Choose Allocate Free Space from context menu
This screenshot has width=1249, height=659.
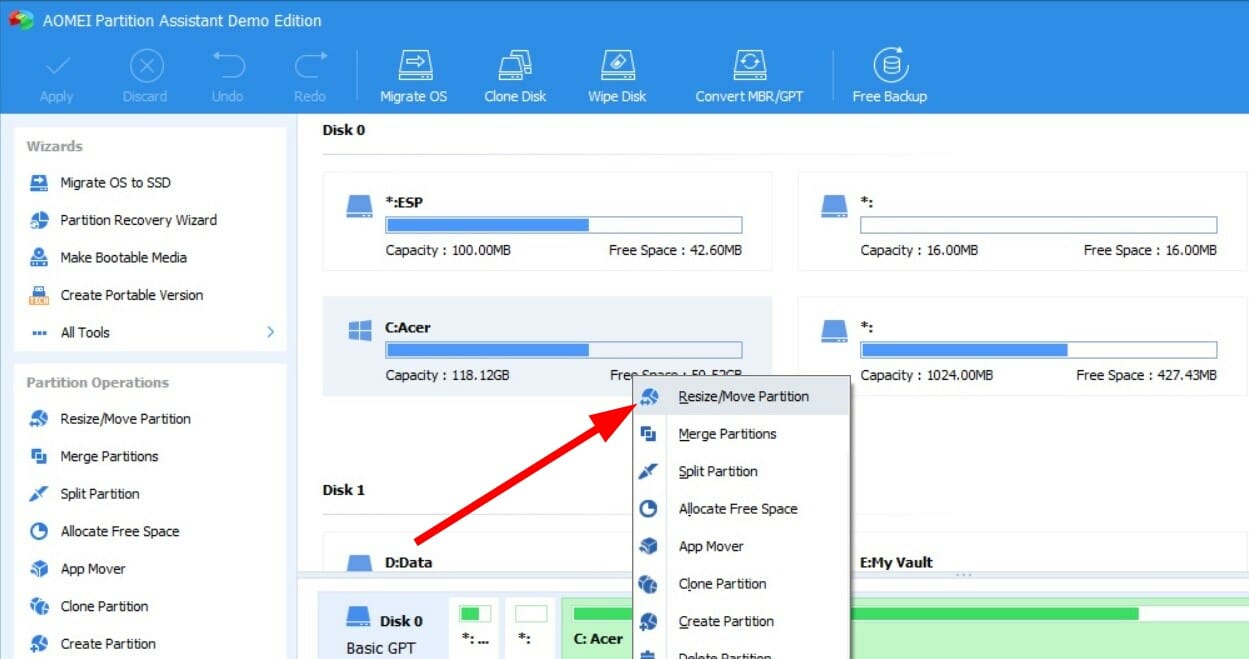point(741,509)
